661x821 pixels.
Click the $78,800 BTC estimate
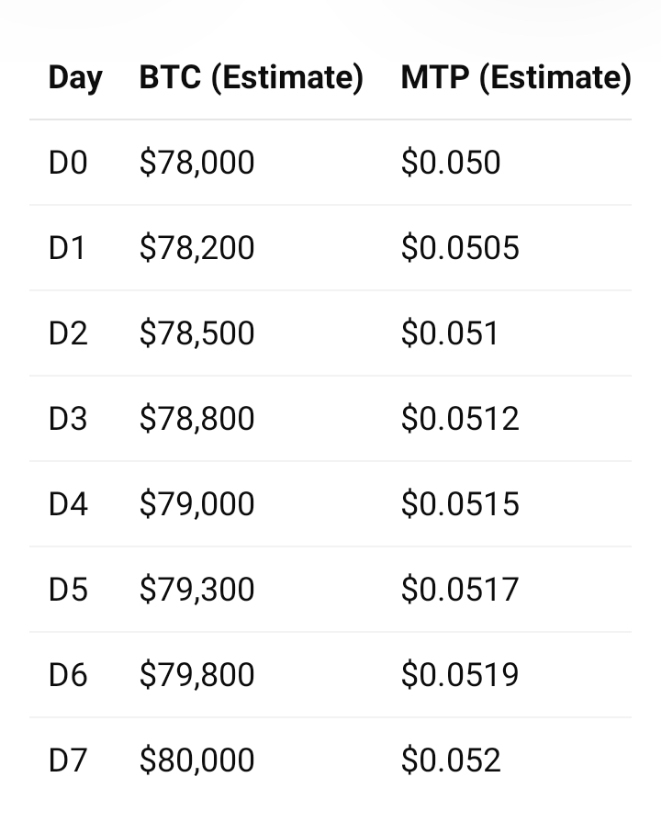coord(197,418)
